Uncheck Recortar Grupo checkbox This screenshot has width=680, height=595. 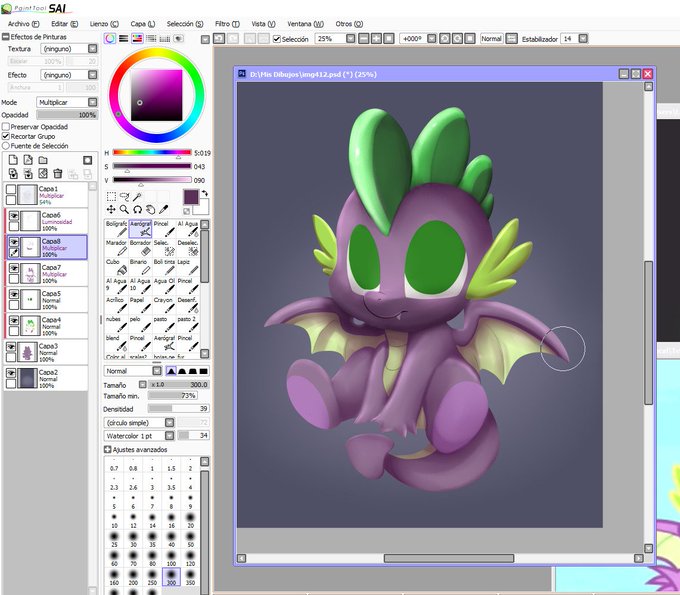pos(6,136)
